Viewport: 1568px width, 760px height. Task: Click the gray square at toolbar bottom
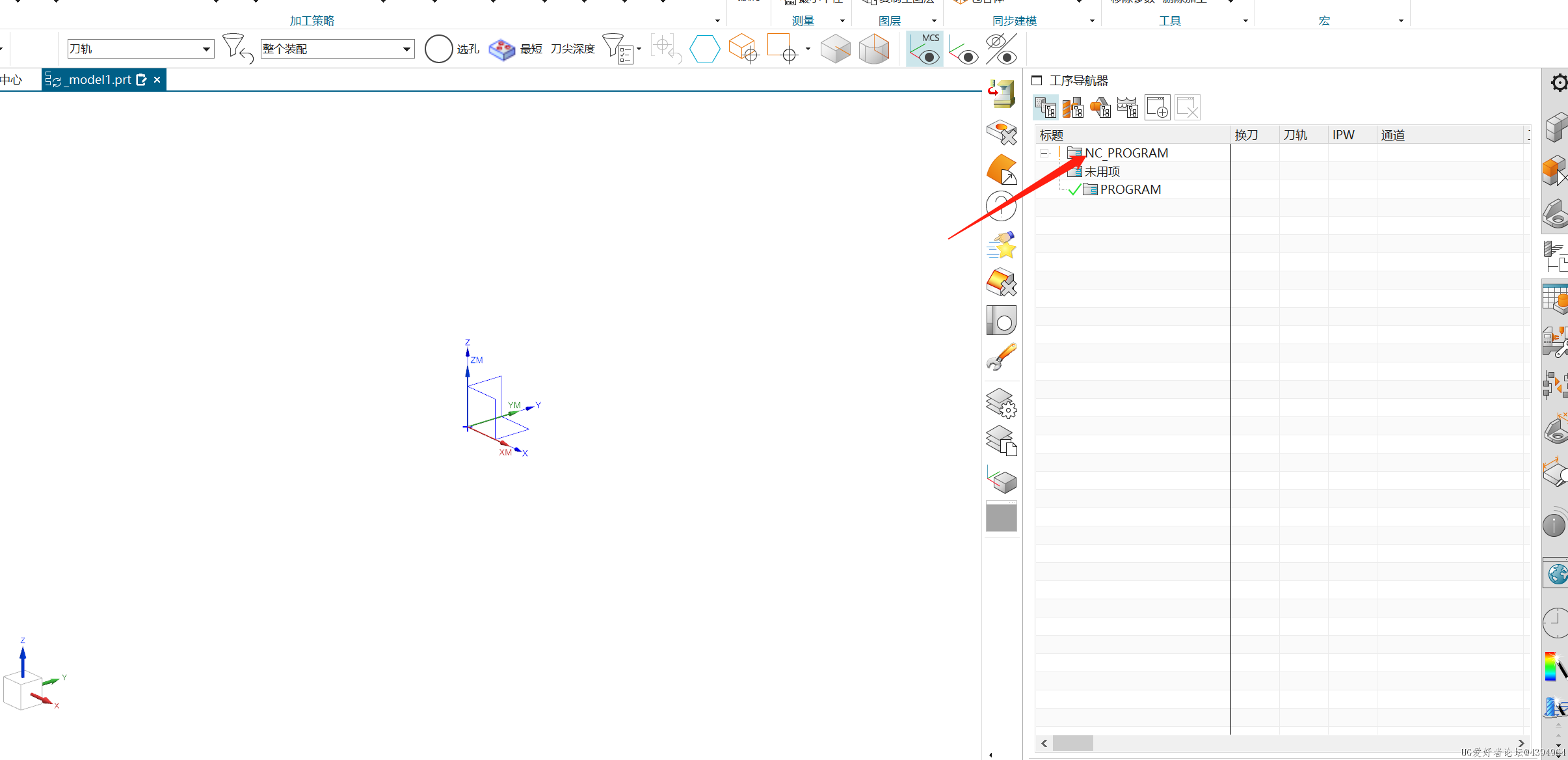pos(1002,517)
